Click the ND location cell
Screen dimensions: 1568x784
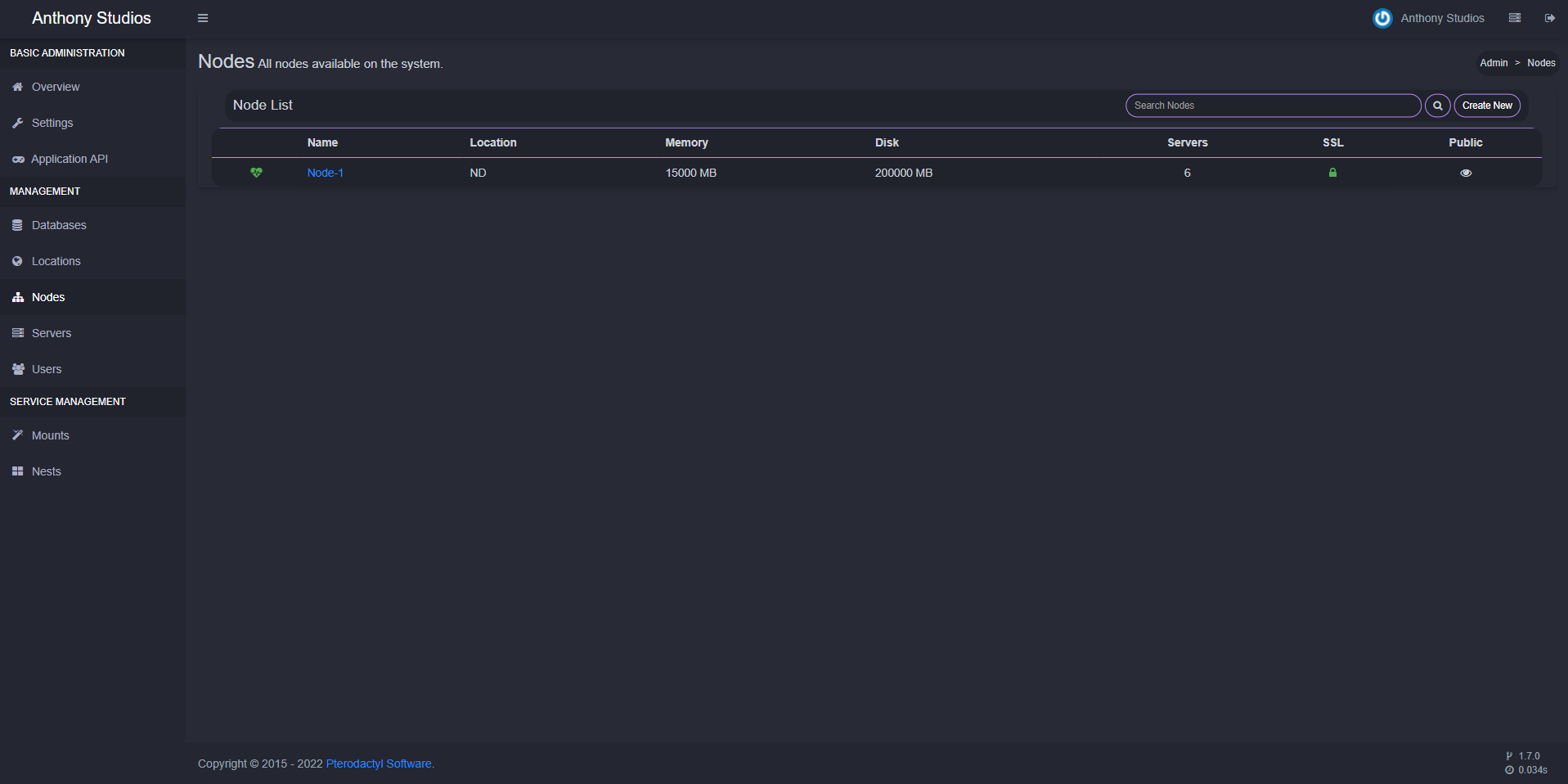[x=478, y=173]
